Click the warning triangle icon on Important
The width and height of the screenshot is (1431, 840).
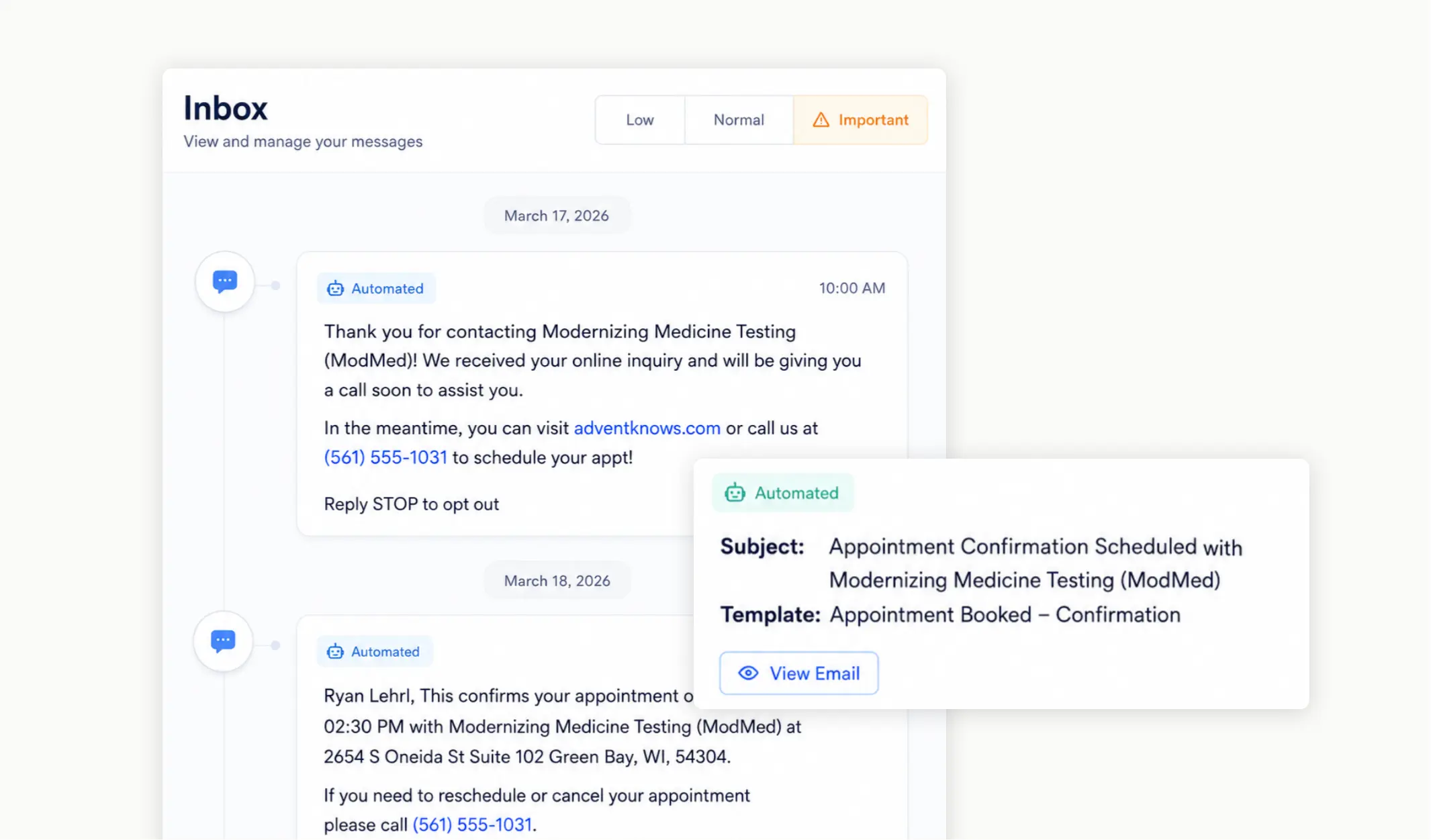pos(821,120)
